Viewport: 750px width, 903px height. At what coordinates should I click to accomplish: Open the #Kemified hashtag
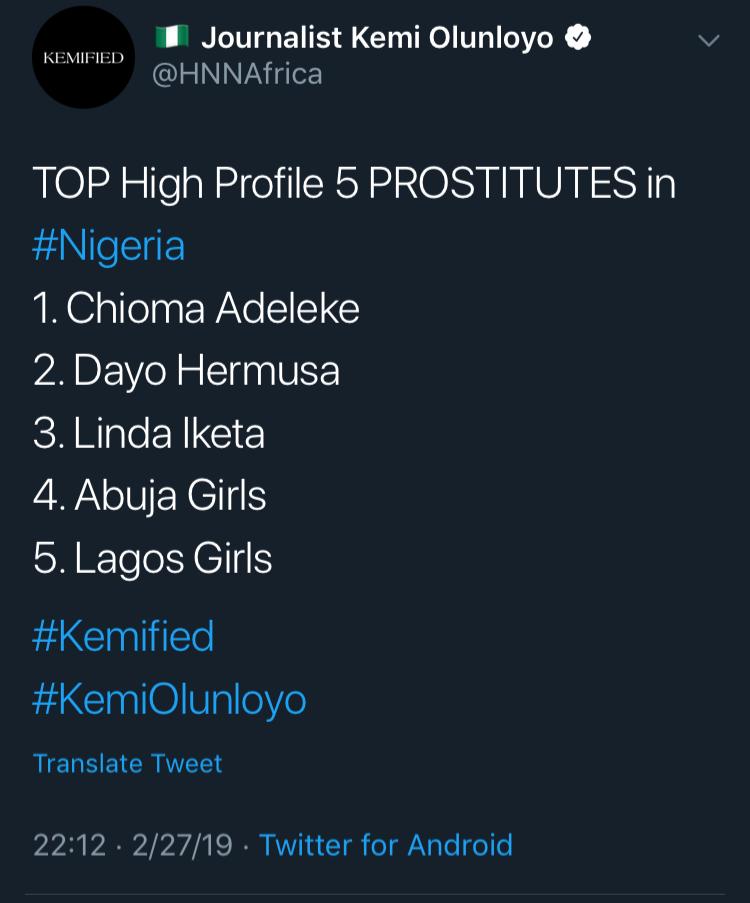click(123, 636)
